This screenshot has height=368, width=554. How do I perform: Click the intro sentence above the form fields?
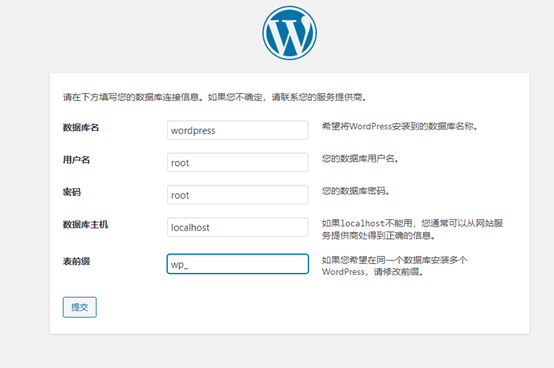(214, 97)
